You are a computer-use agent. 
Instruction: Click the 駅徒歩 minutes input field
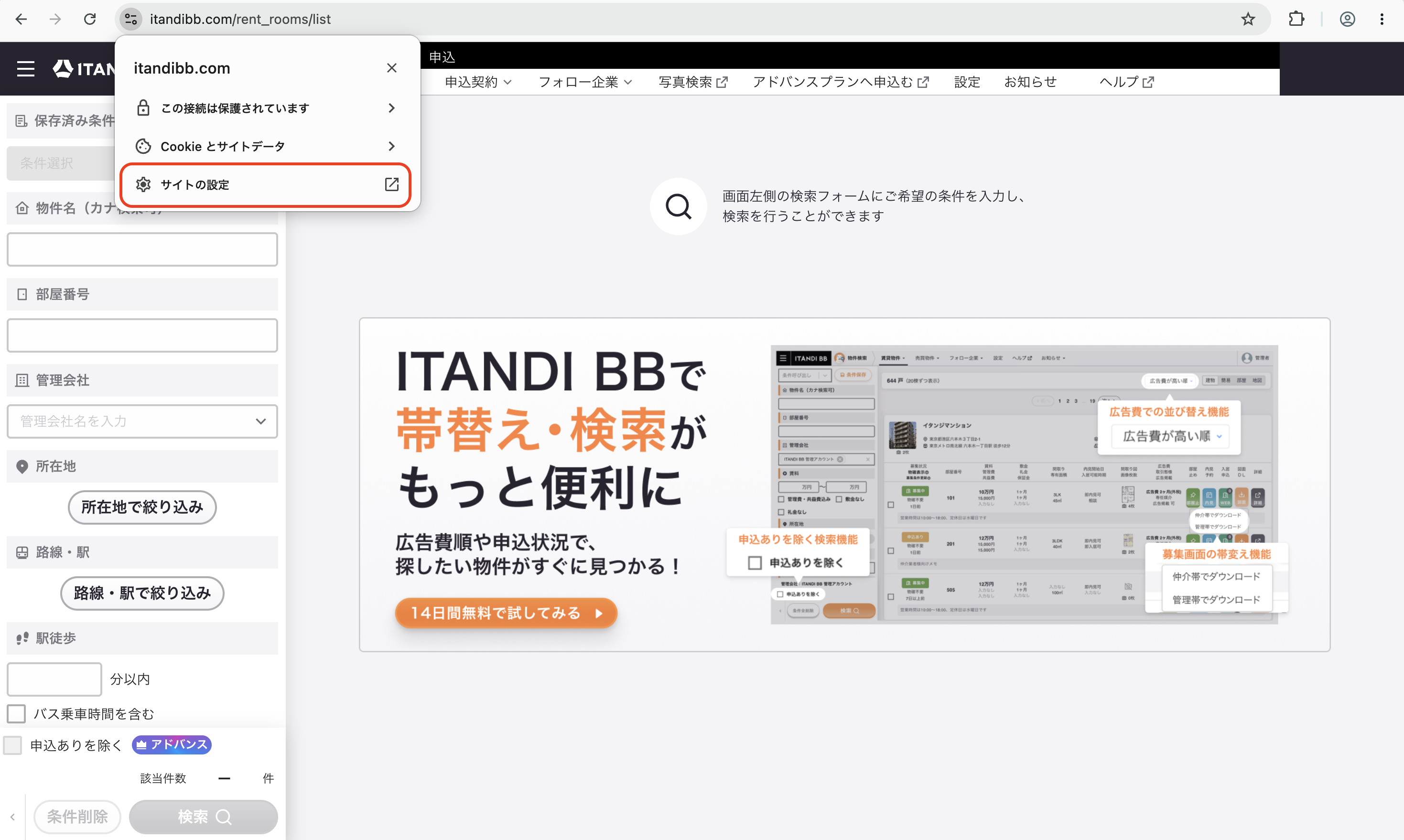click(54, 678)
